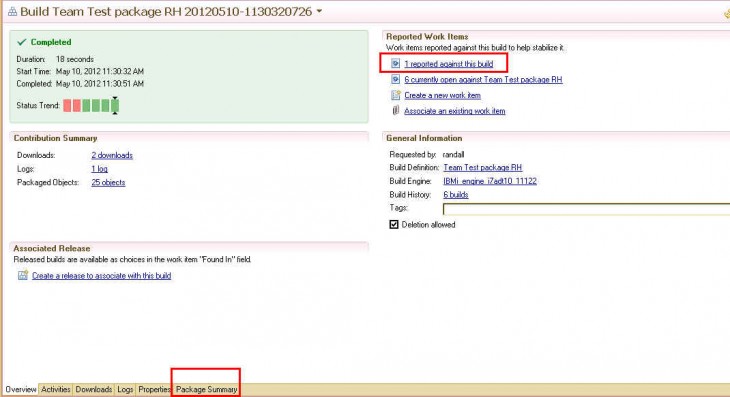Open the build title dropdown arrow
Image resolution: width=730 pixels, height=397 pixels.
[x=319, y=11]
